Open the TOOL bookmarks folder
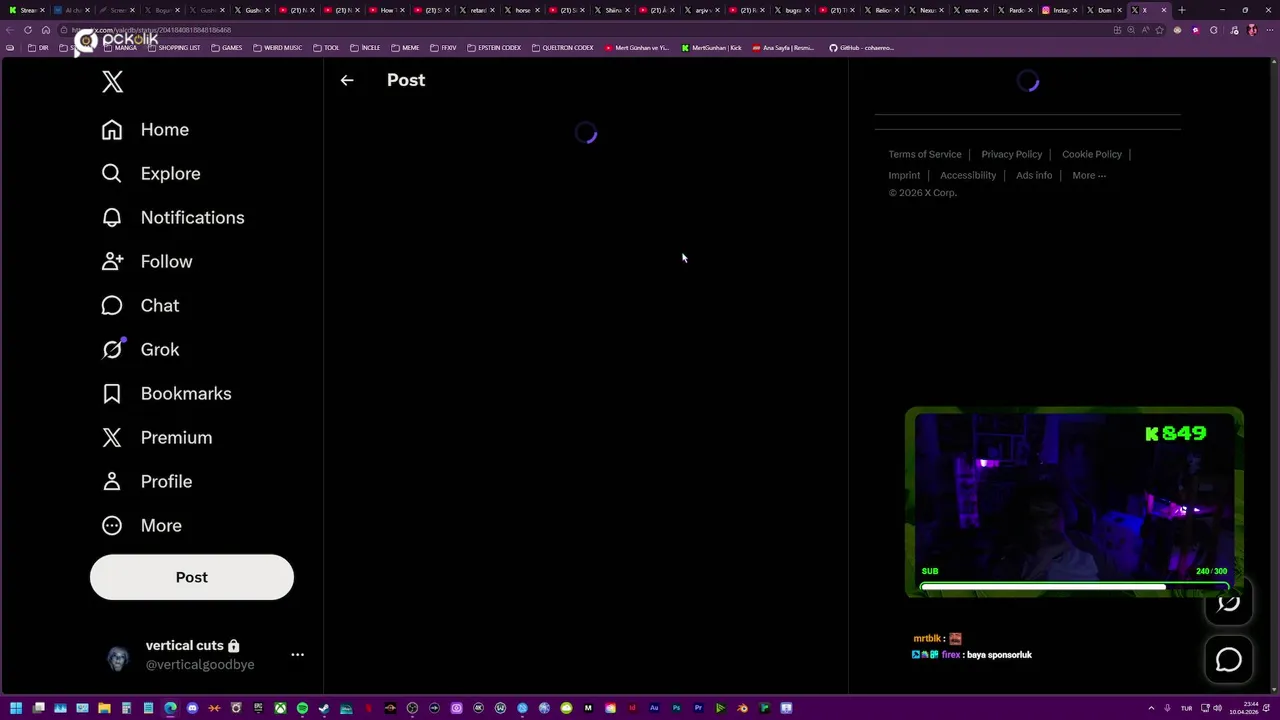Viewport: 1280px width, 720px height. (326, 48)
